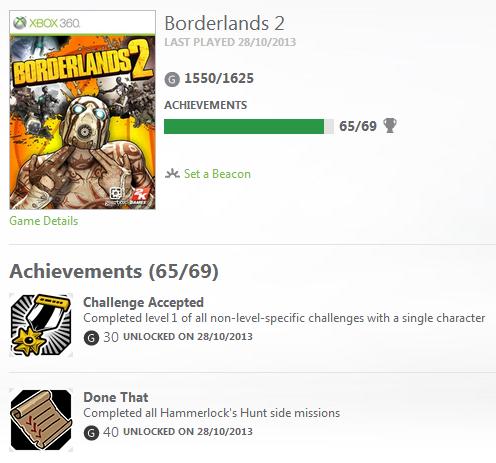Screen dimensions: 496x463
Task: Select the Done That achievement title
Action: (116, 397)
